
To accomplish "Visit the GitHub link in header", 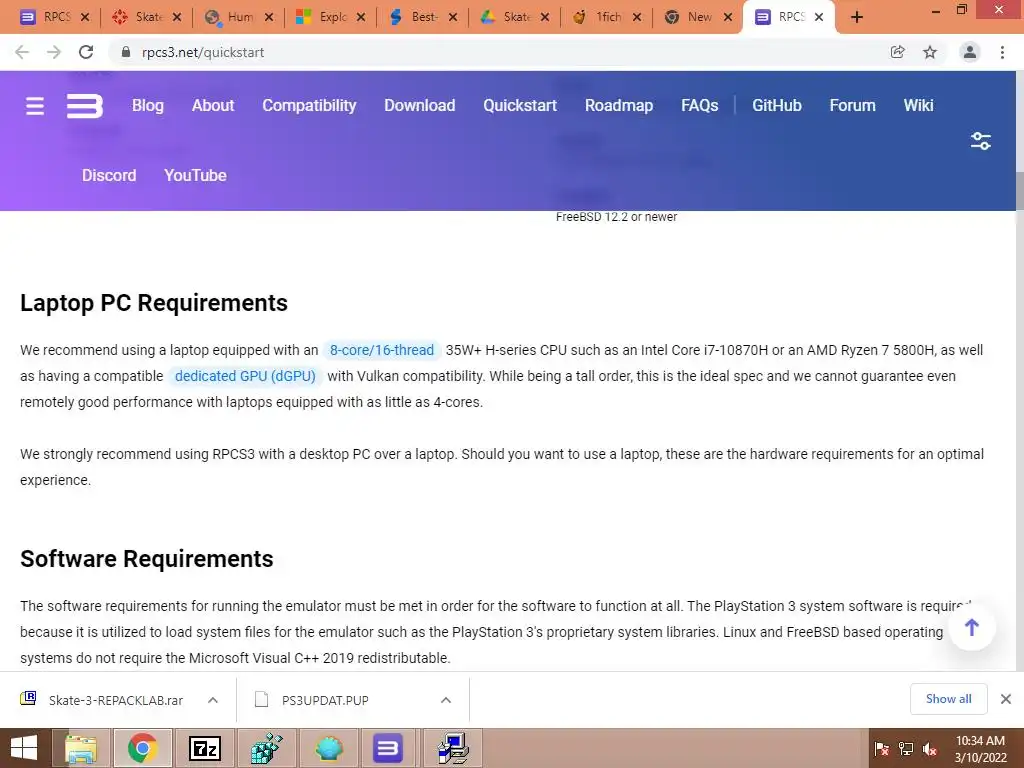I will (x=776, y=105).
